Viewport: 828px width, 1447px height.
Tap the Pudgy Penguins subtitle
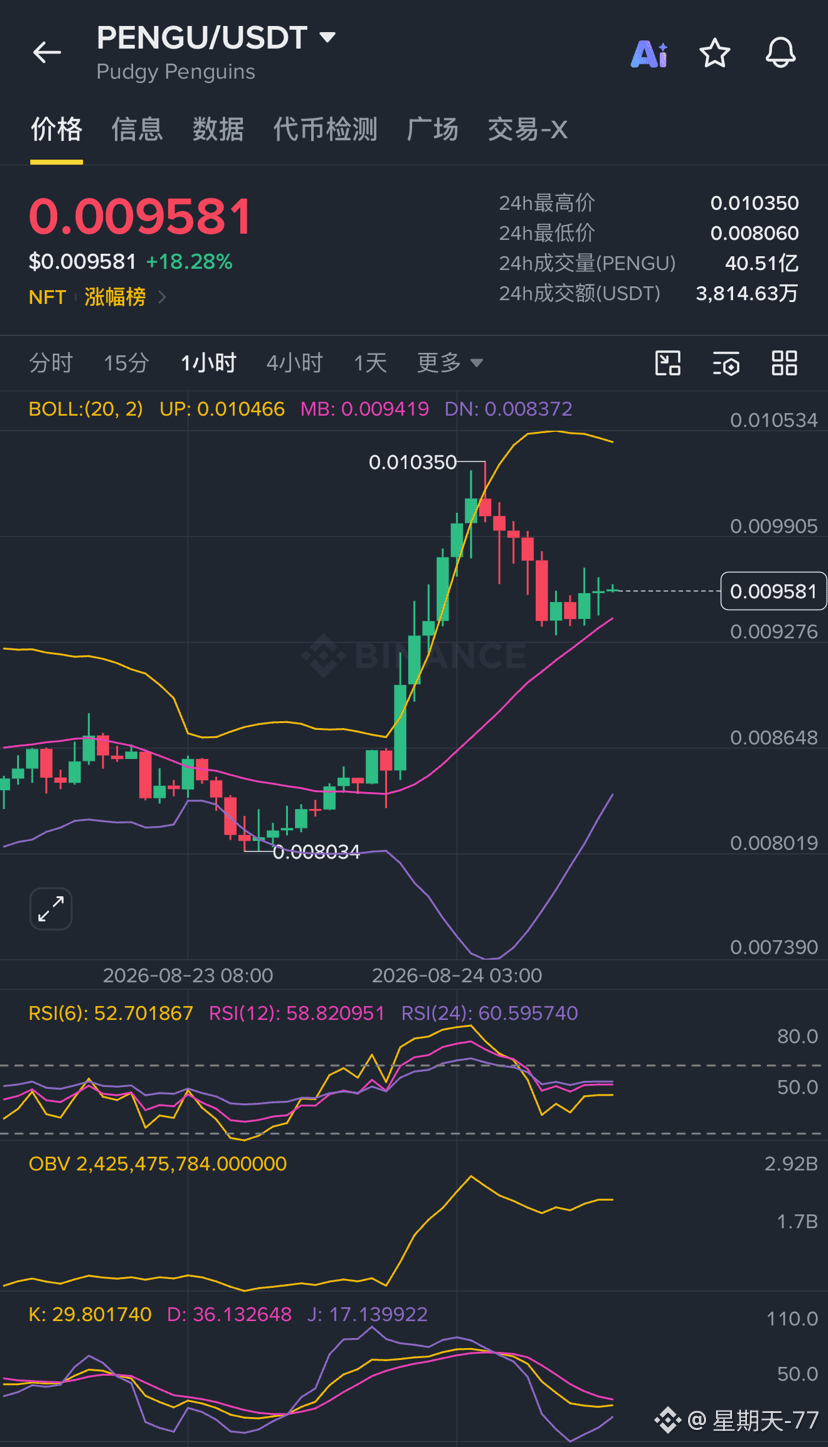click(x=176, y=72)
